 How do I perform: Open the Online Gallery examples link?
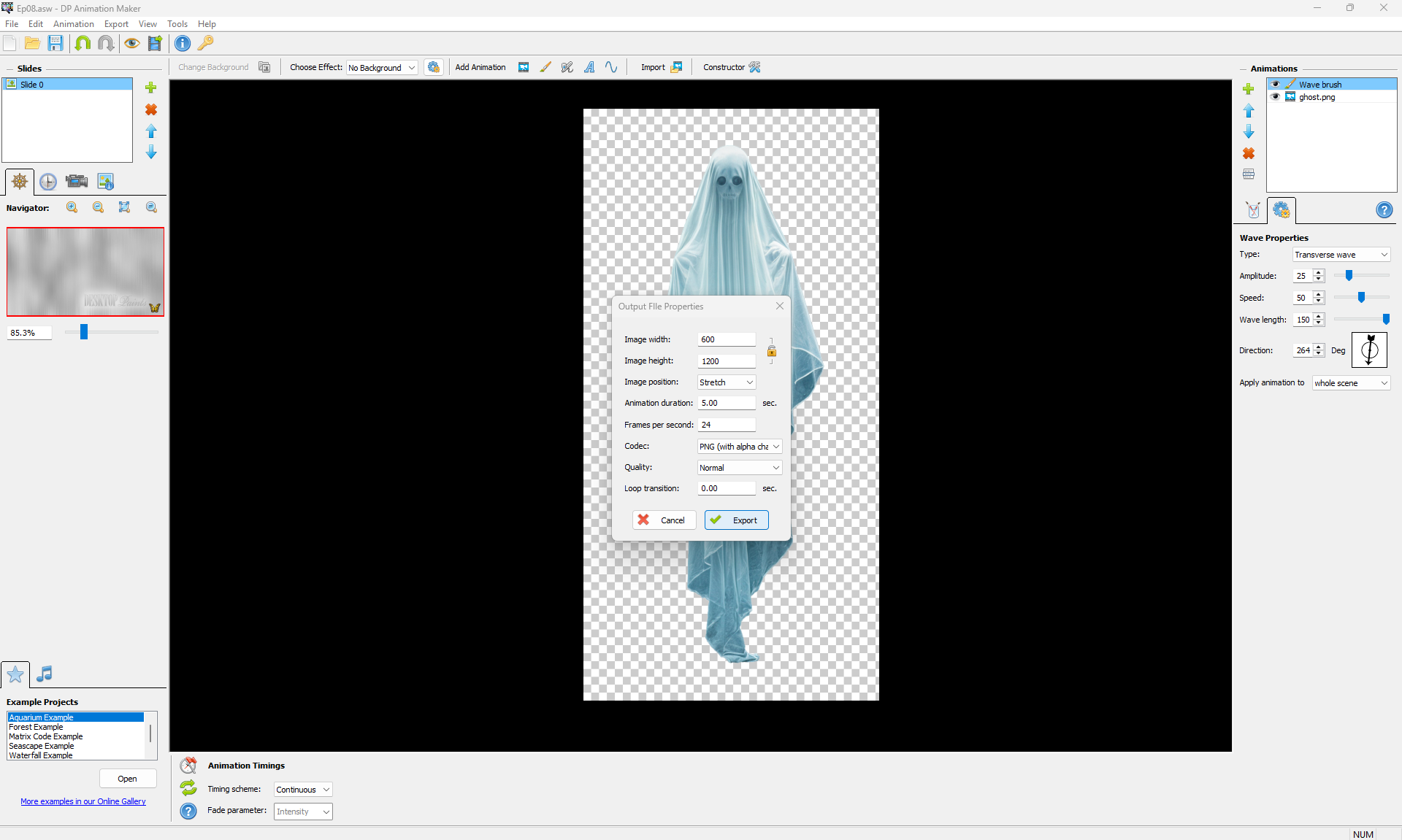[x=83, y=801]
